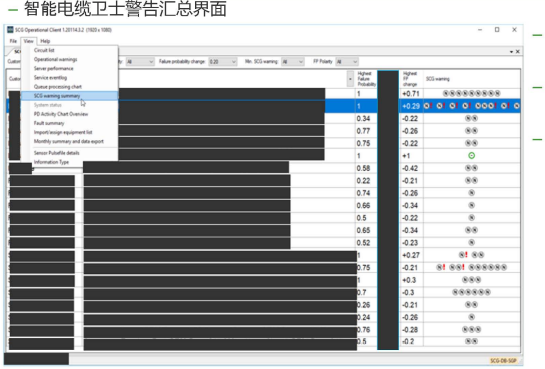The height and width of the screenshot is (369, 545).
Task: Sort by Highest FF change column header
Action: [411, 79]
